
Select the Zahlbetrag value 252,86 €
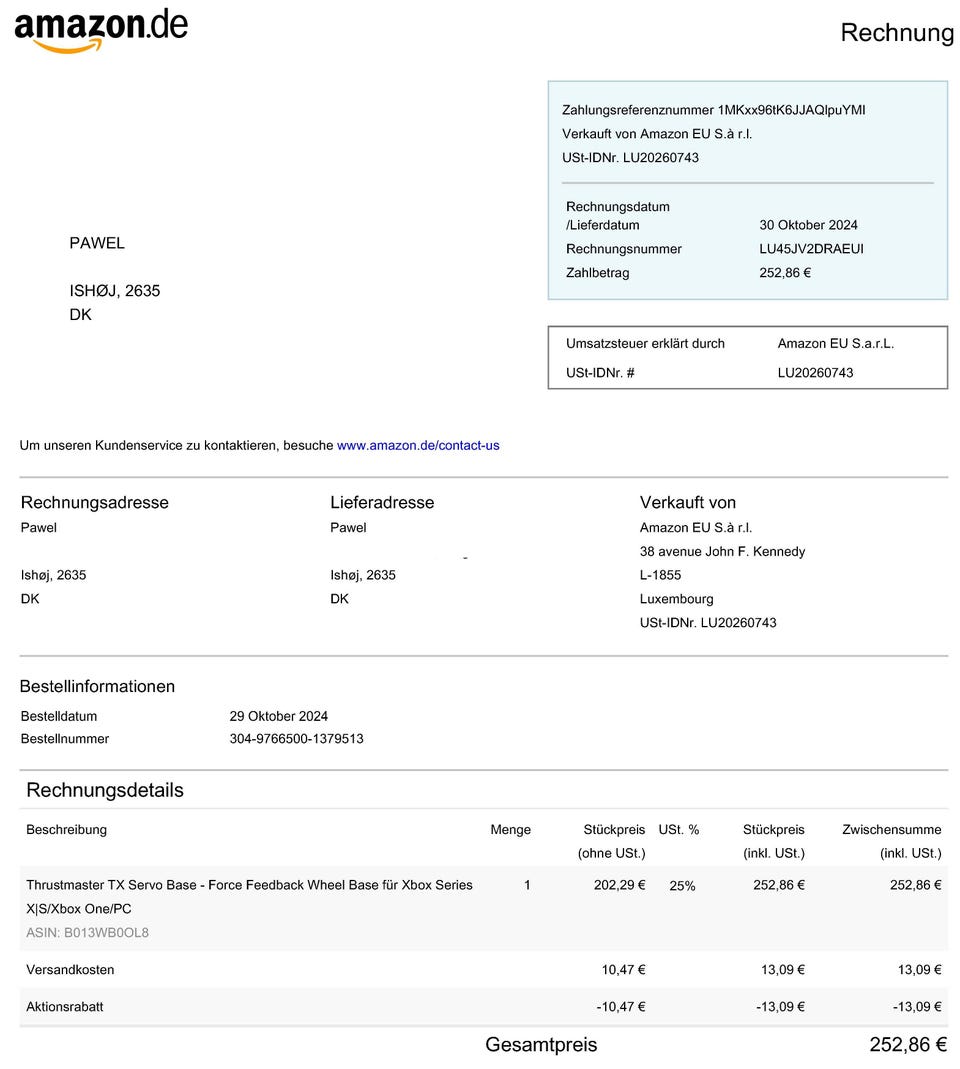pos(785,272)
